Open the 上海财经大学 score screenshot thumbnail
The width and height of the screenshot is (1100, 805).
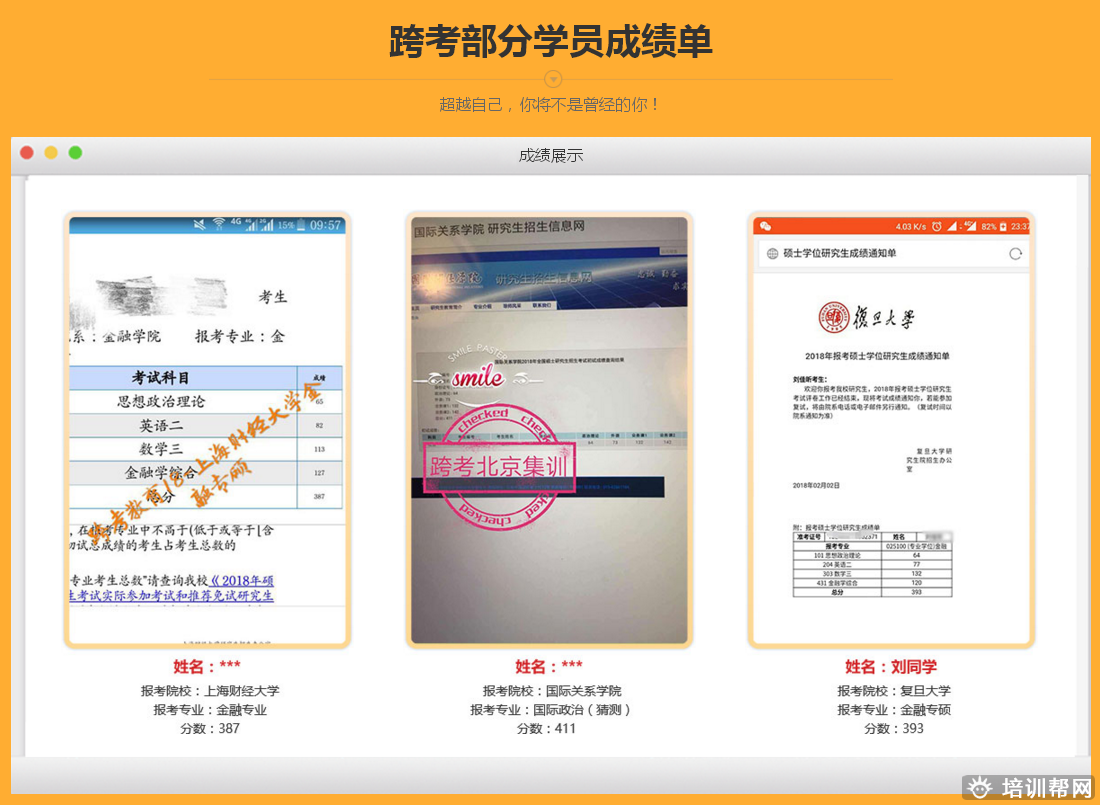207,430
